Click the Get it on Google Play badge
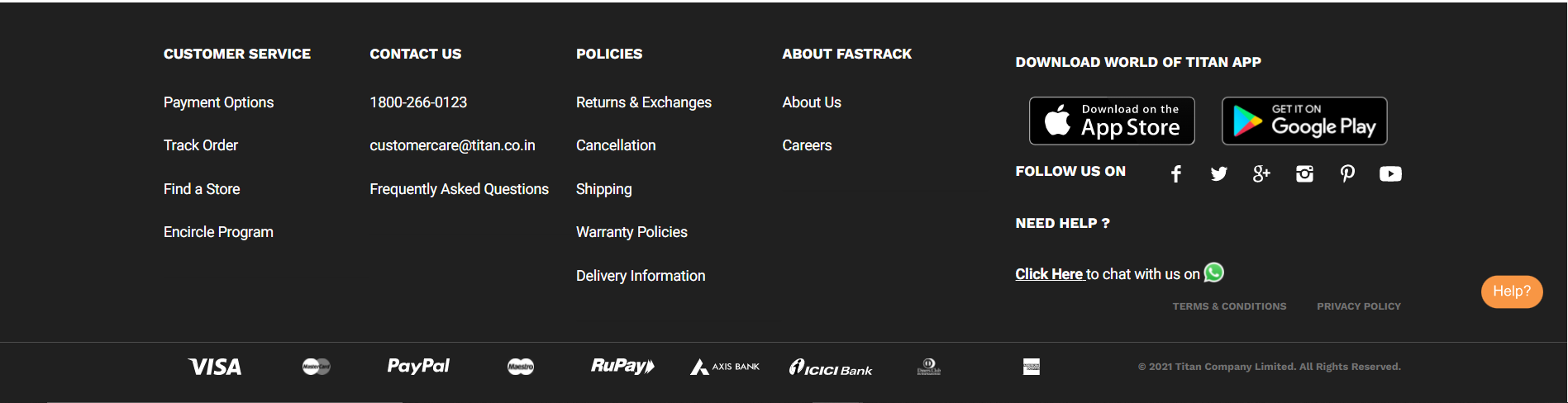The image size is (1568, 403). pos(1304,121)
